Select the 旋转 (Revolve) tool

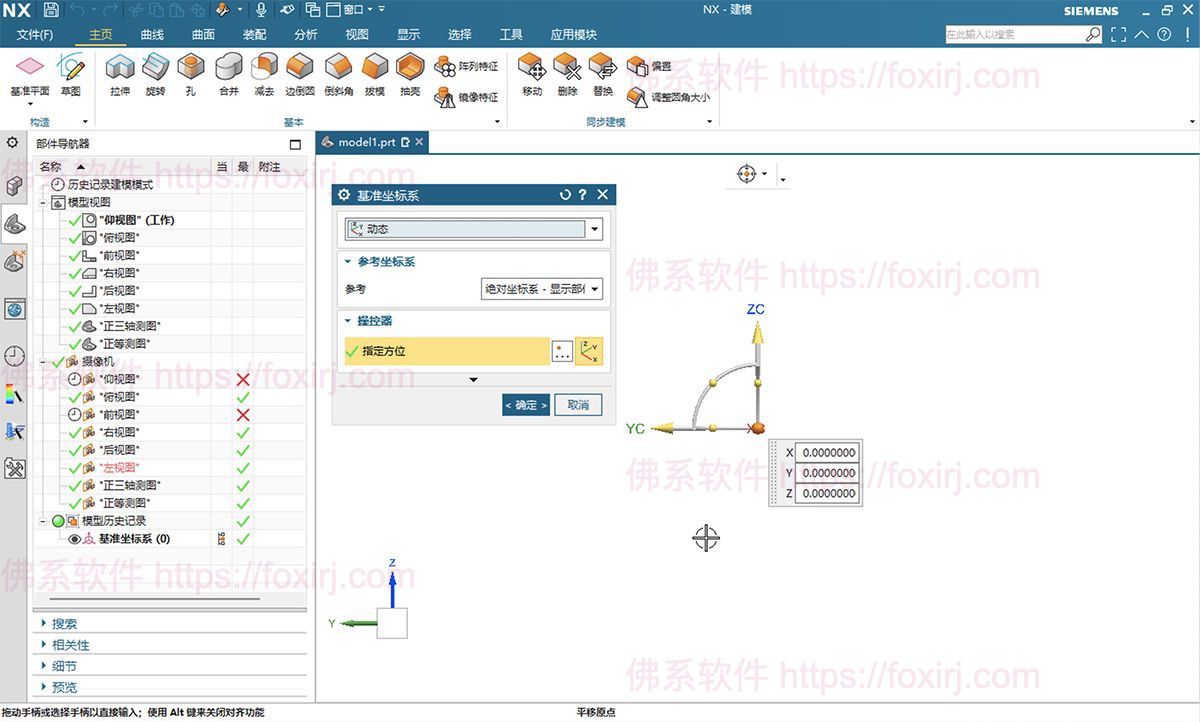[156, 72]
